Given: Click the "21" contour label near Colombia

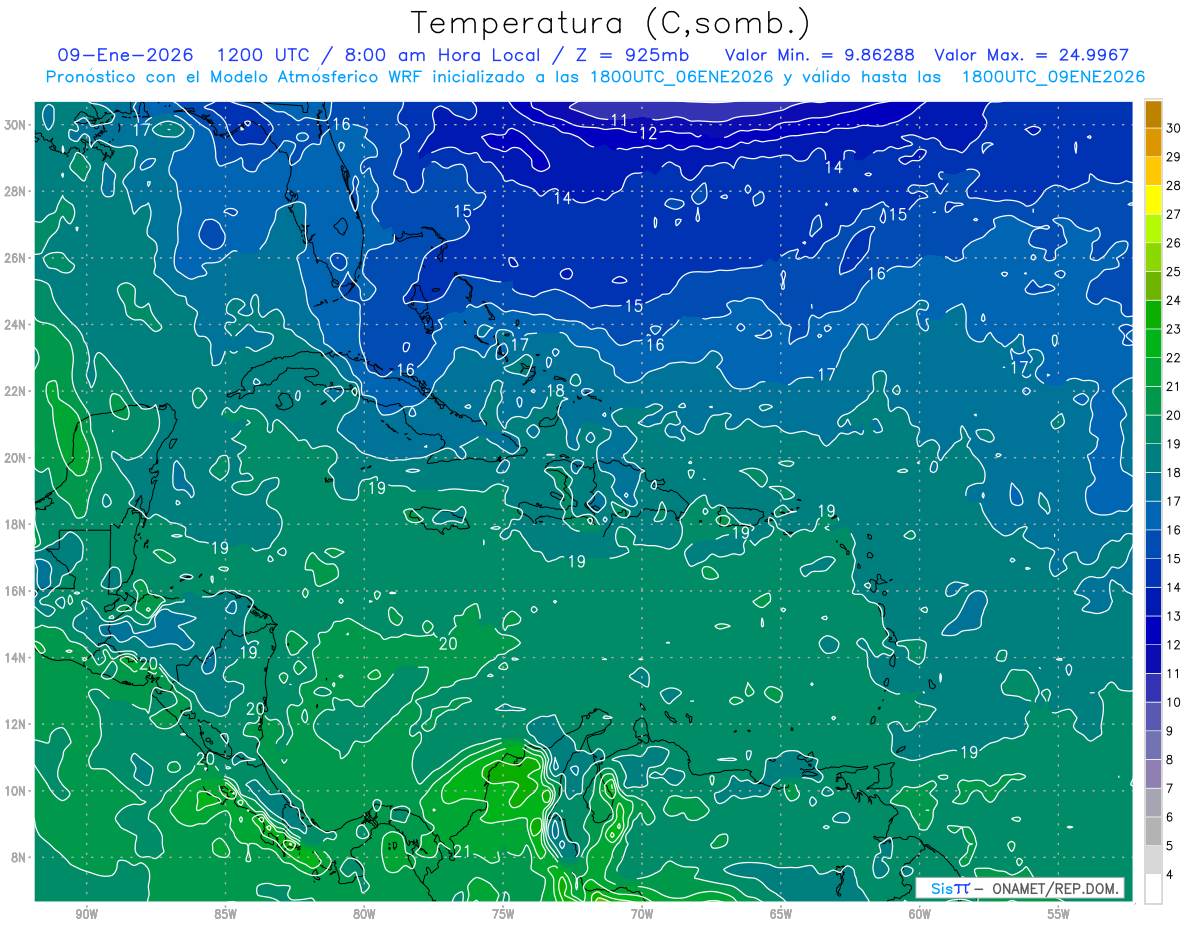Looking at the screenshot, I should pyautogui.click(x=462, y=852).
